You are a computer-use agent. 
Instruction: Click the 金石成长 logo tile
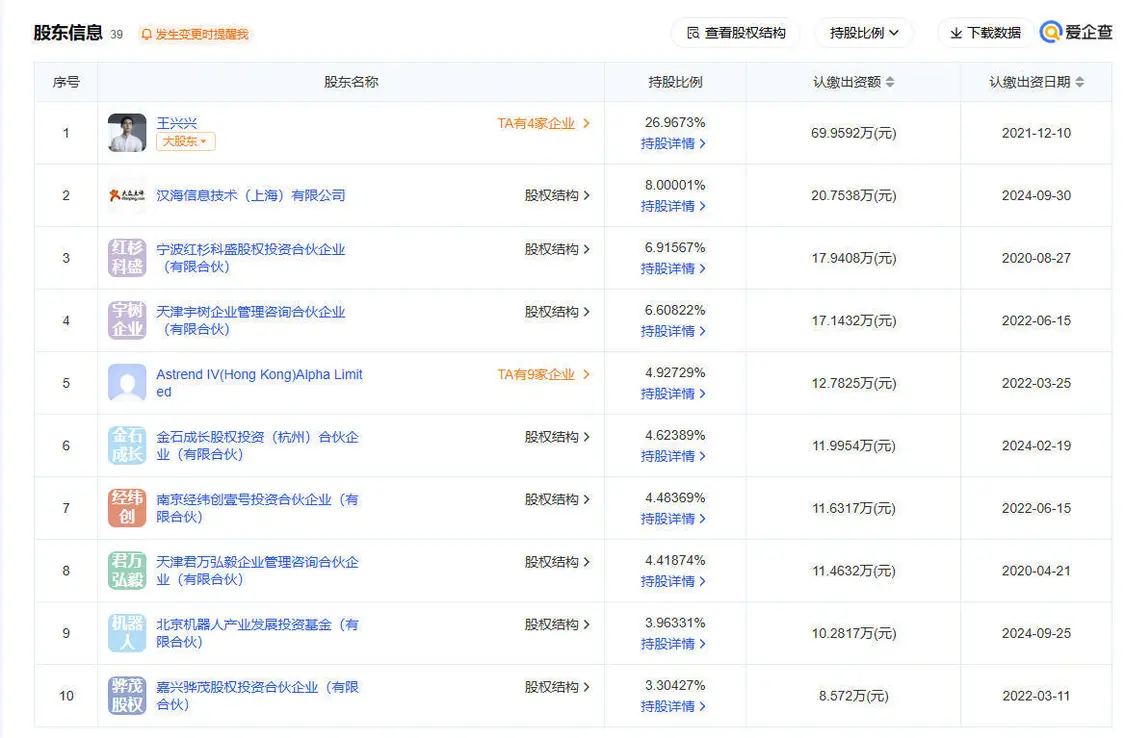(x=127, y=445)
